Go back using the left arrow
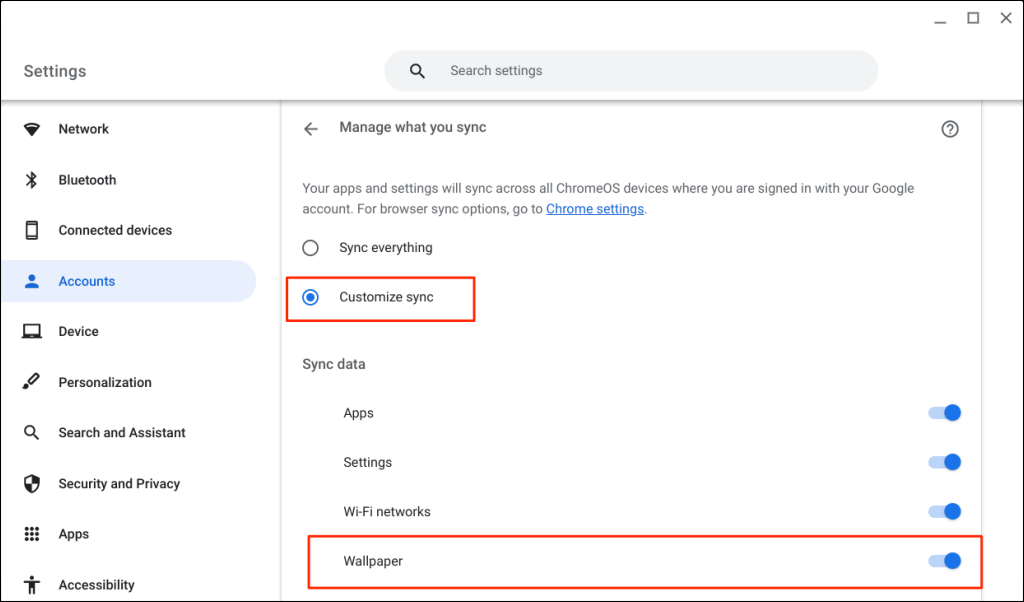Screen dimensions: 1024x602 (311, 129)
